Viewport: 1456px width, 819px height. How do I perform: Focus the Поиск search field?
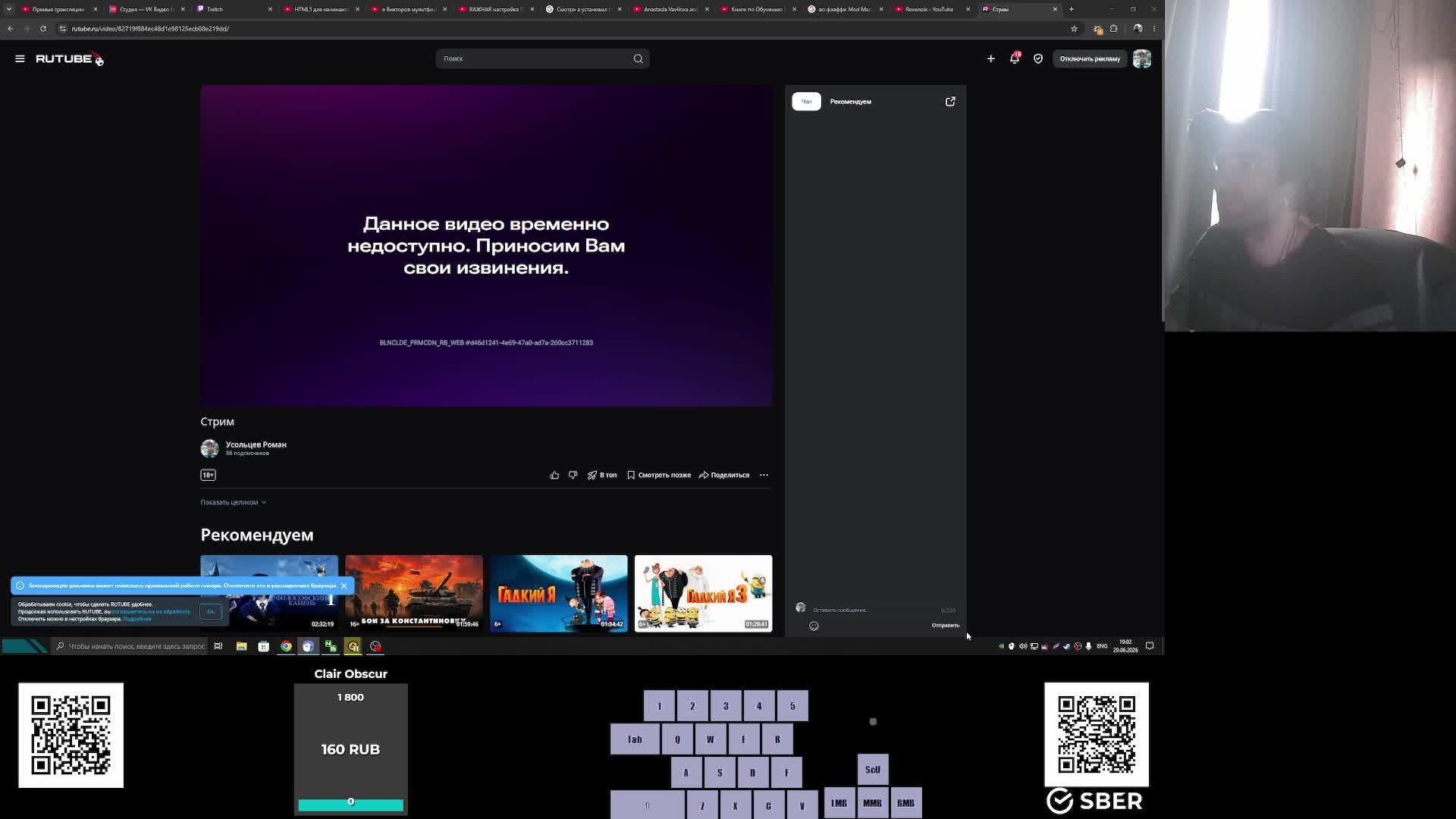(x=535, y=58)
